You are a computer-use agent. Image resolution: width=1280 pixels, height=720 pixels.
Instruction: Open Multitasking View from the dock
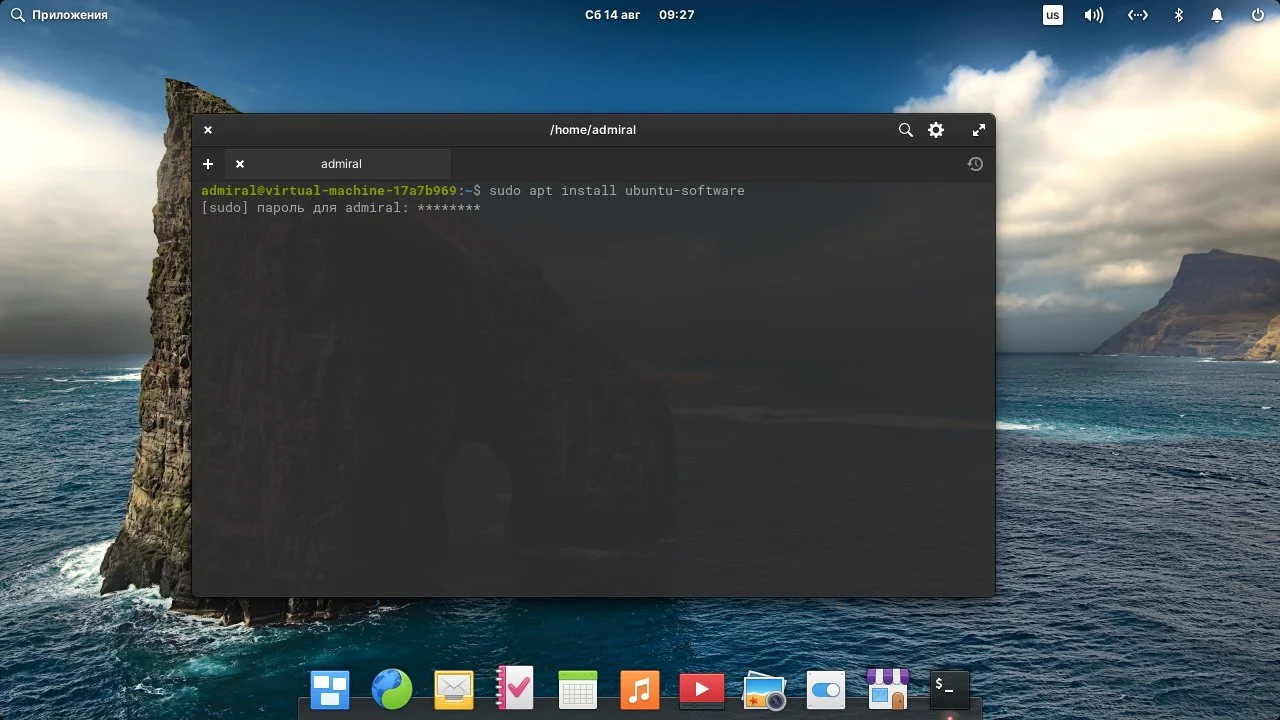pos(330,689)
